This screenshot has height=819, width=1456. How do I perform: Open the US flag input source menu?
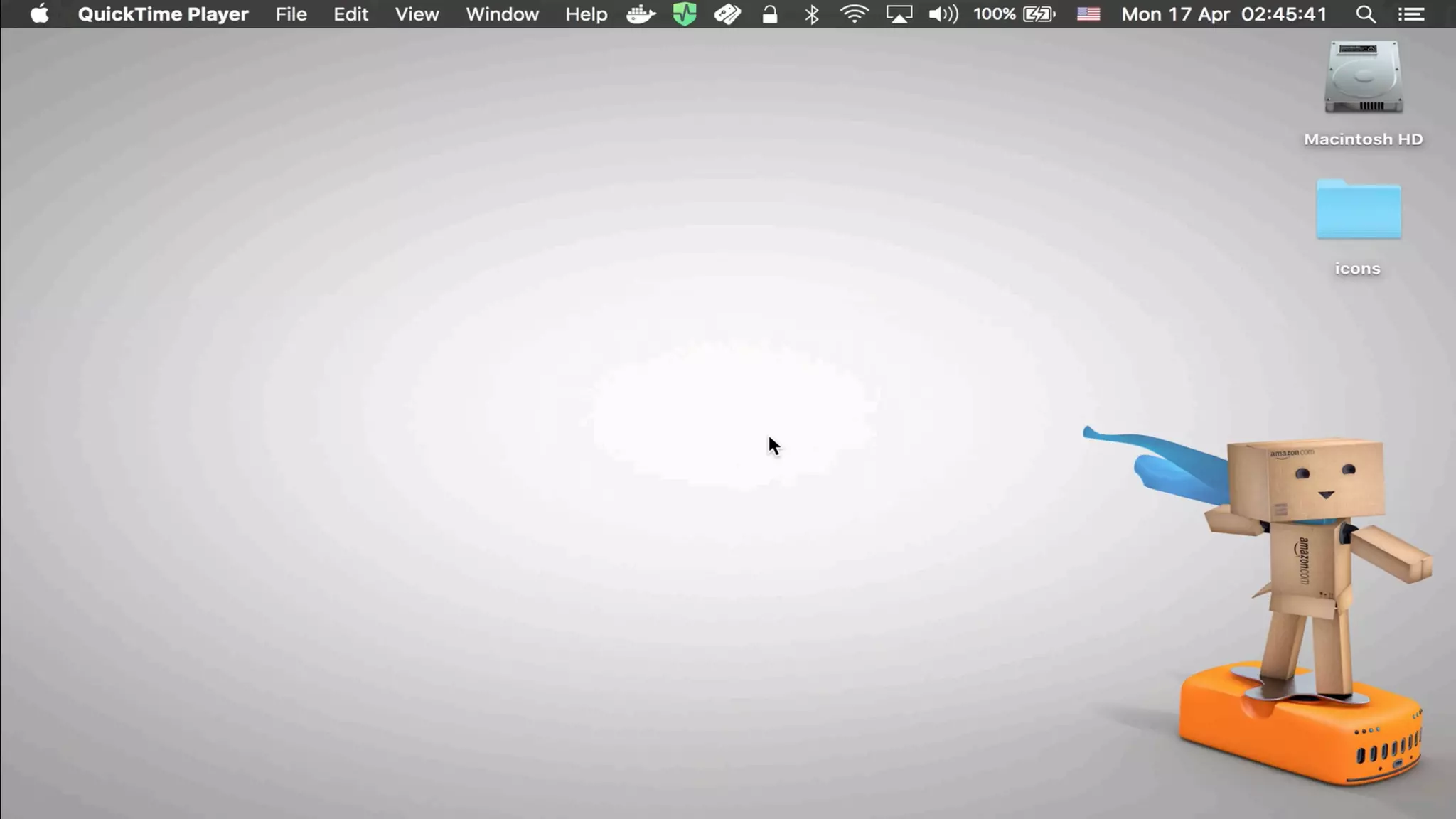coord(1088,14)
